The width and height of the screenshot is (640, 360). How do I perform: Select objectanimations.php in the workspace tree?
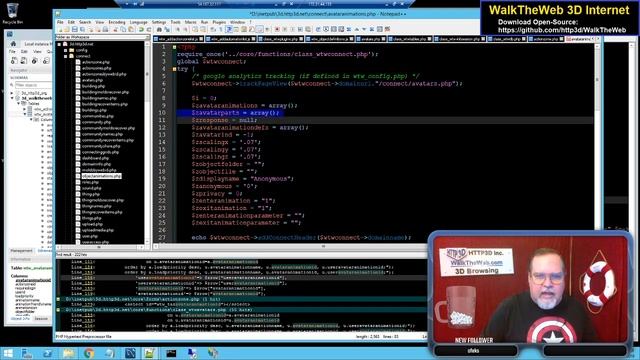click(102, 176)
